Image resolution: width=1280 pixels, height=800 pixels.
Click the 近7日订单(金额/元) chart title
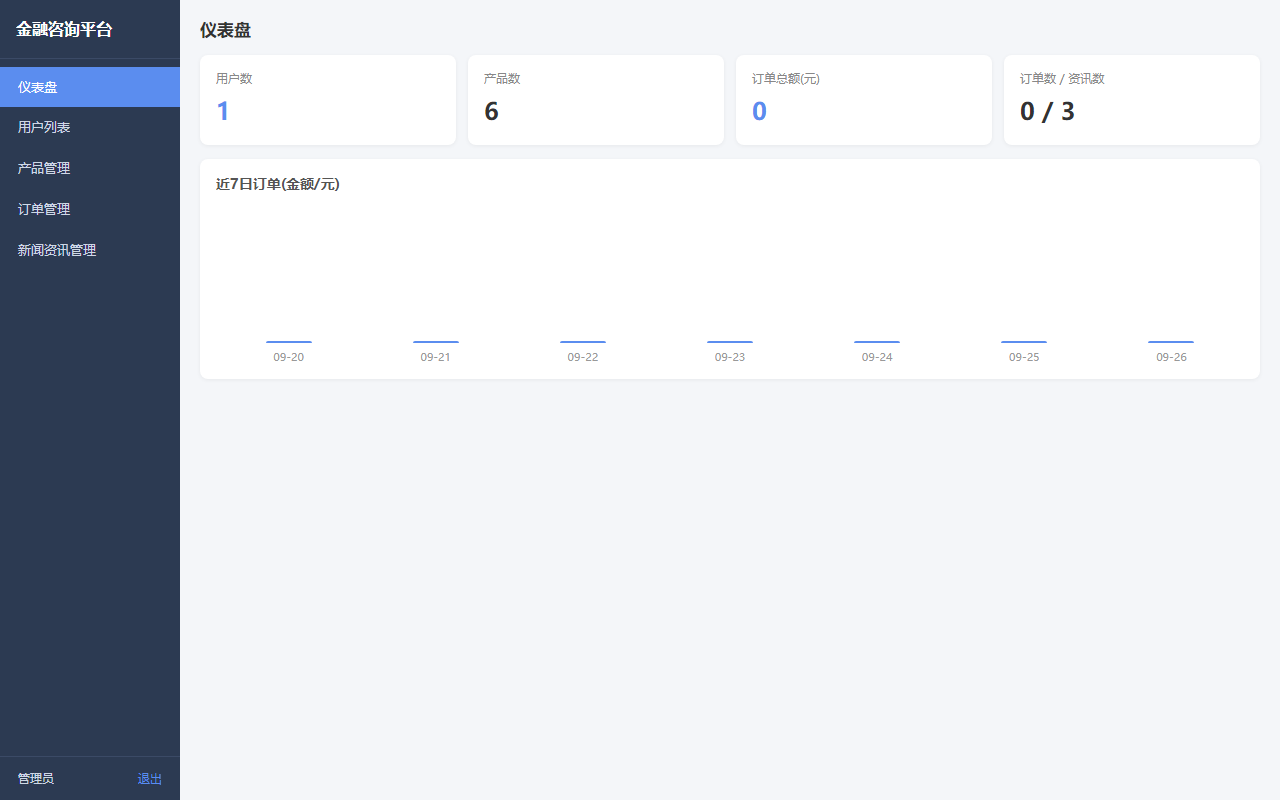click(278, 184)
